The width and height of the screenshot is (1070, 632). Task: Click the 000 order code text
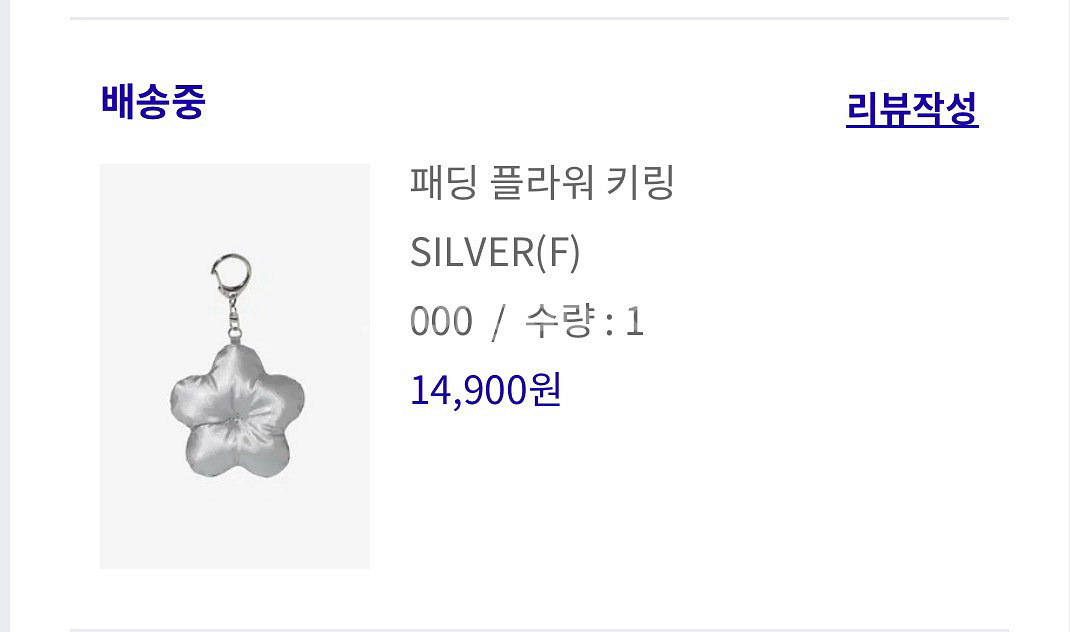[x=441, y=321]
